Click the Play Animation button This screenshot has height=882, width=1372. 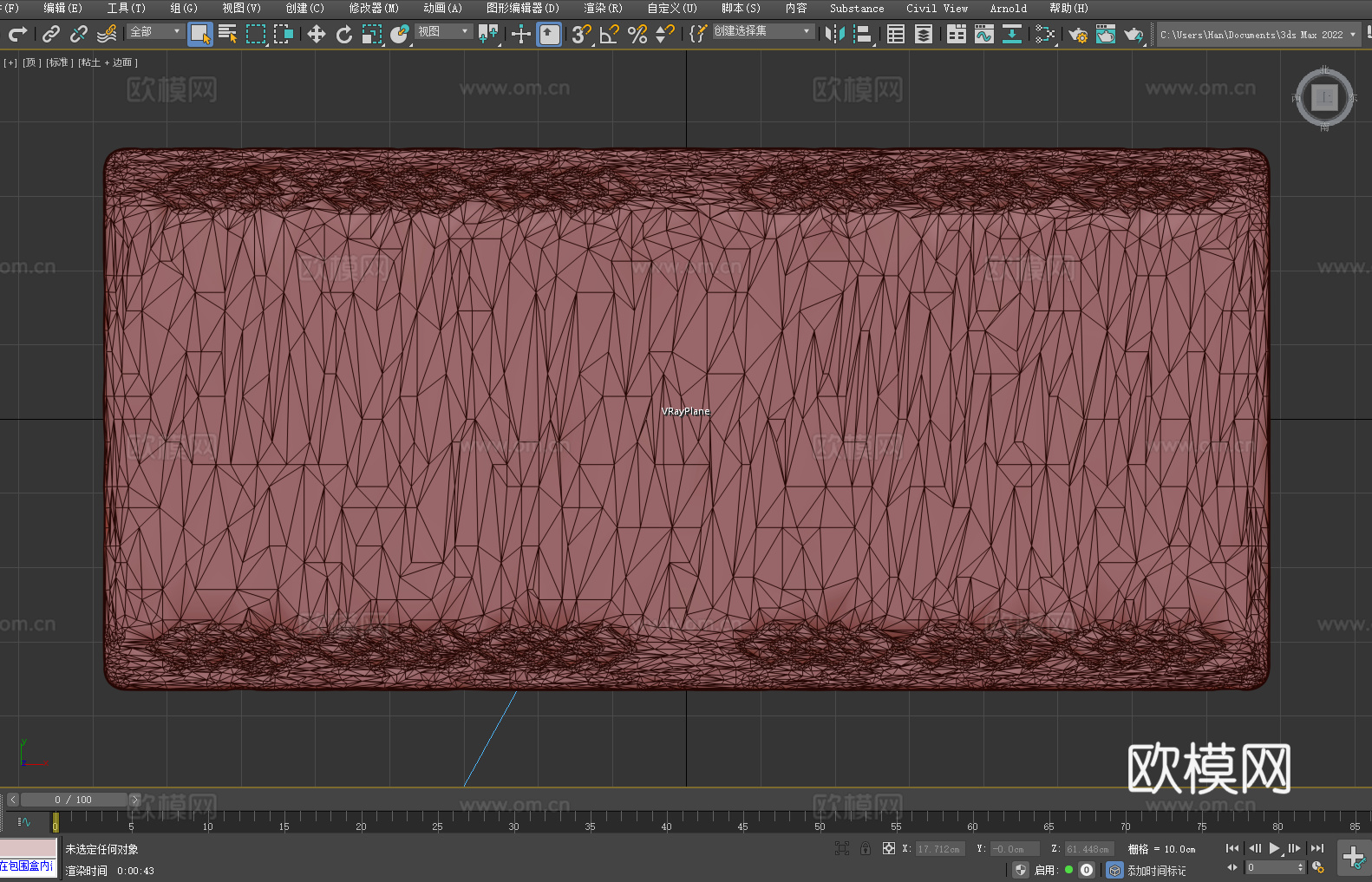click(x=1274, y=848)
